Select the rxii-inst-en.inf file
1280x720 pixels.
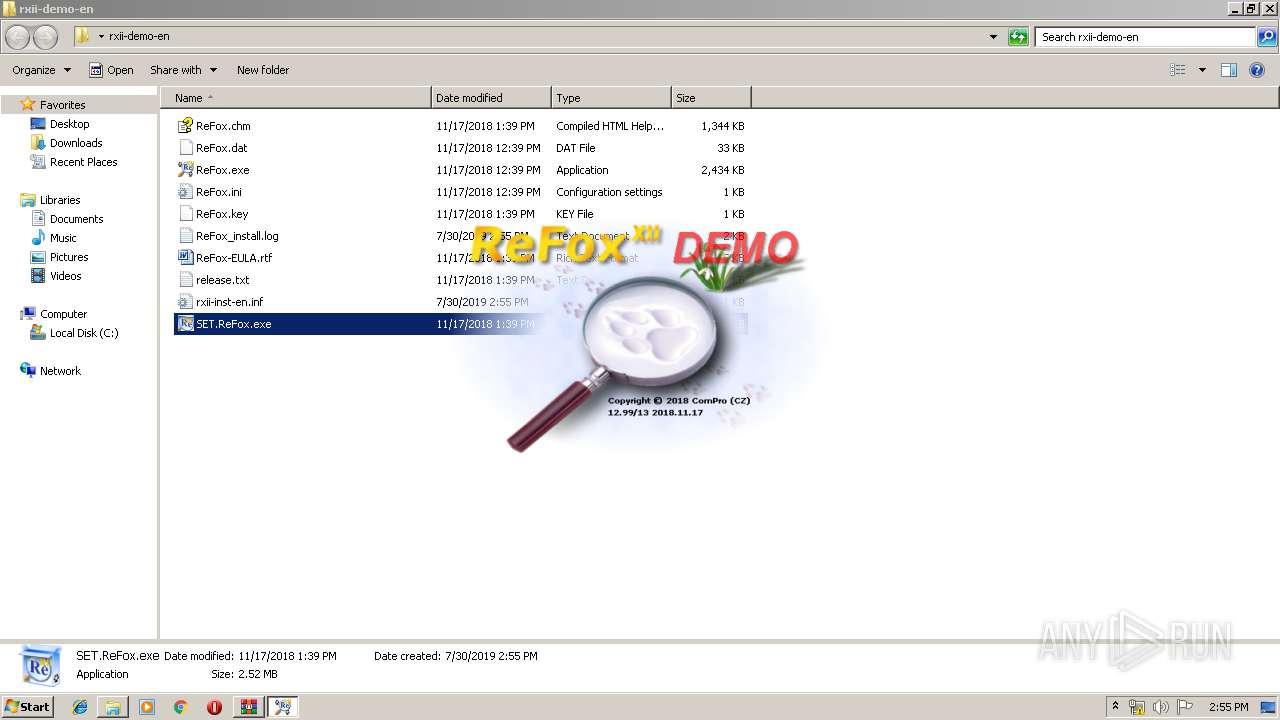[x=229, y=302]
